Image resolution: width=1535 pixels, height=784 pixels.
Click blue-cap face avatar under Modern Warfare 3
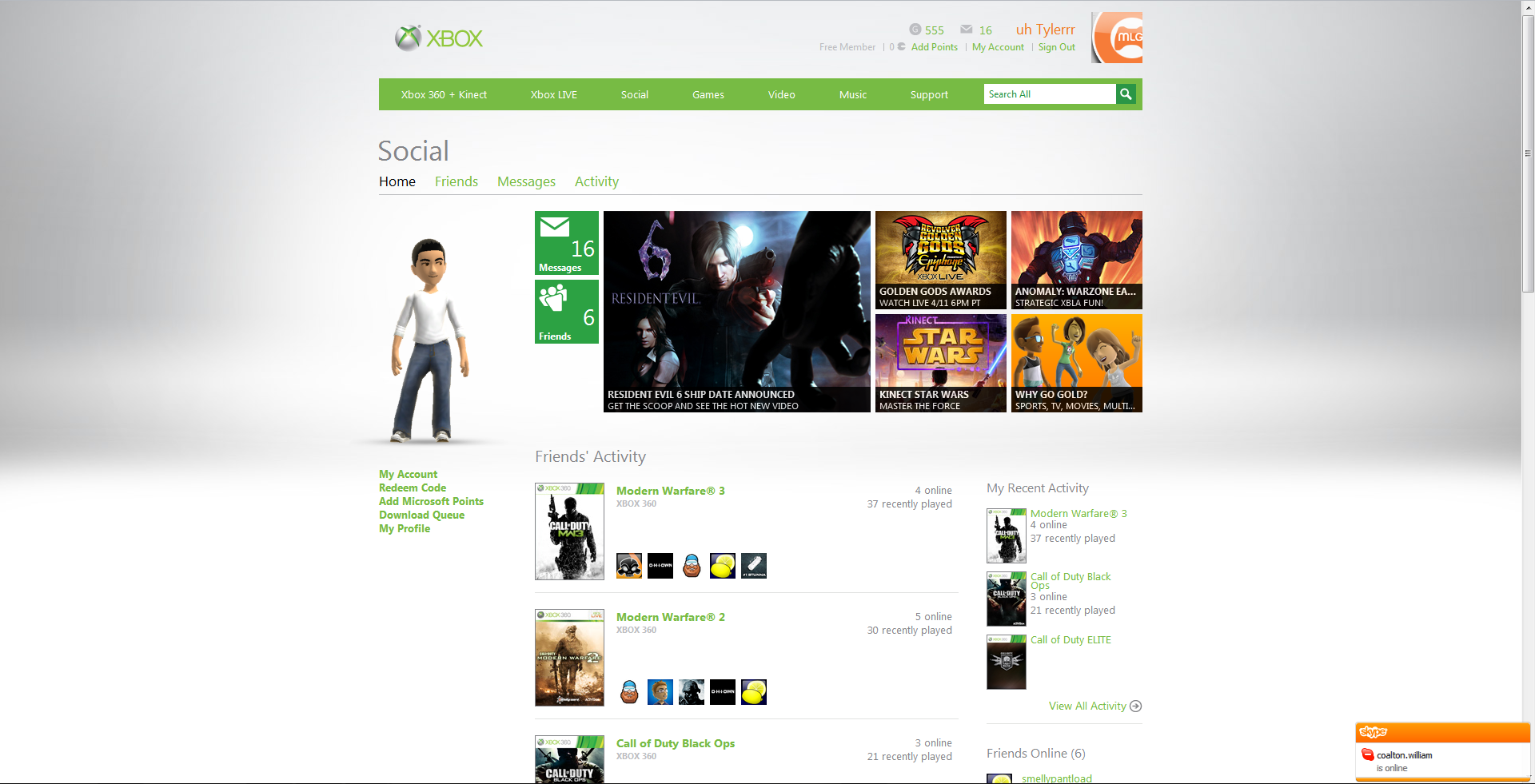point(692,566)
